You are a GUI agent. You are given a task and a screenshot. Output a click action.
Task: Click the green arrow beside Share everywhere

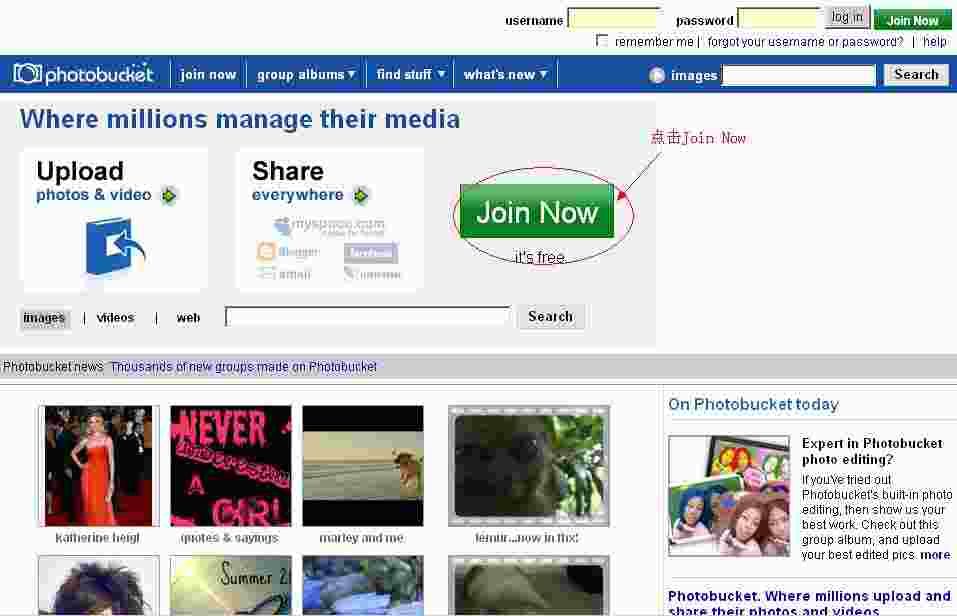[x=361, y=195]
